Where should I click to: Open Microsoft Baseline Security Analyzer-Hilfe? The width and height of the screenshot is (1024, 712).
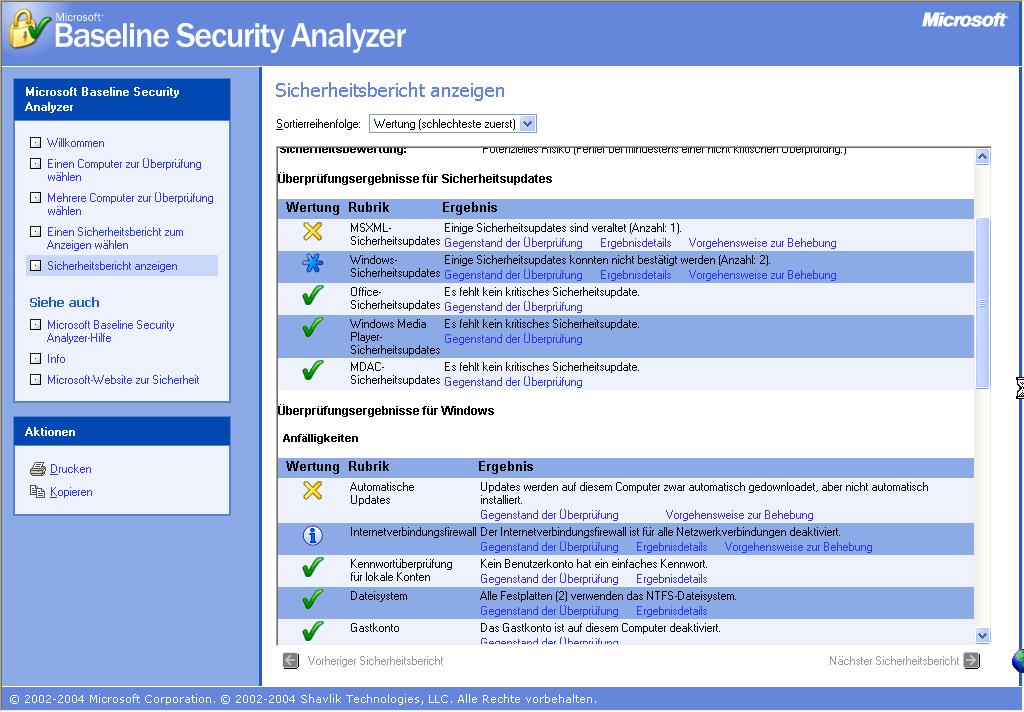tap(110, 331)
